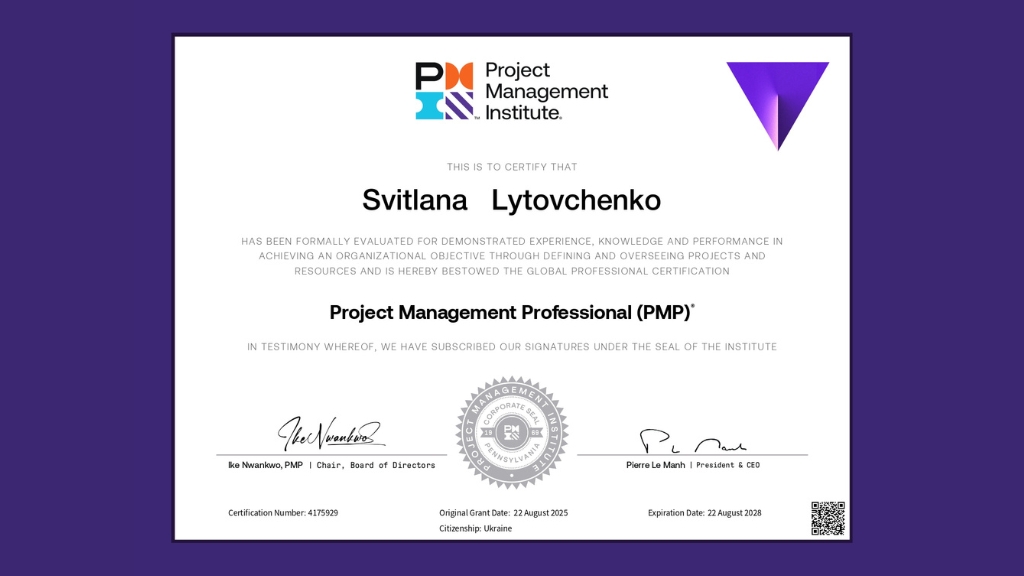Screen dimensions: 1024x576
Task: Select the QR code on the certificate
Action: point(828,519)
